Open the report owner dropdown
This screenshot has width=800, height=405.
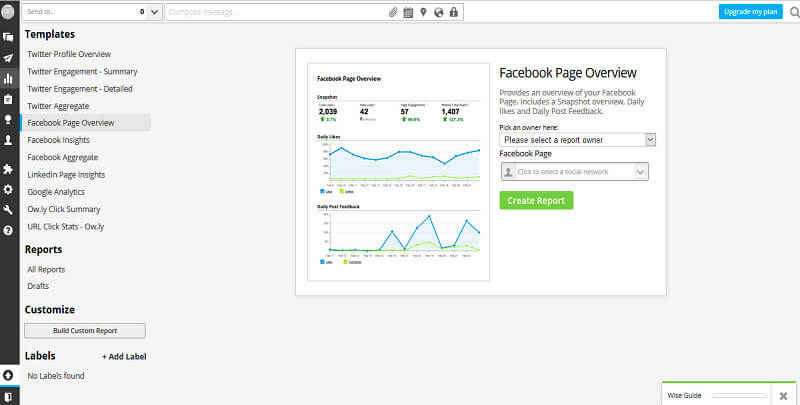coord(578,140)
